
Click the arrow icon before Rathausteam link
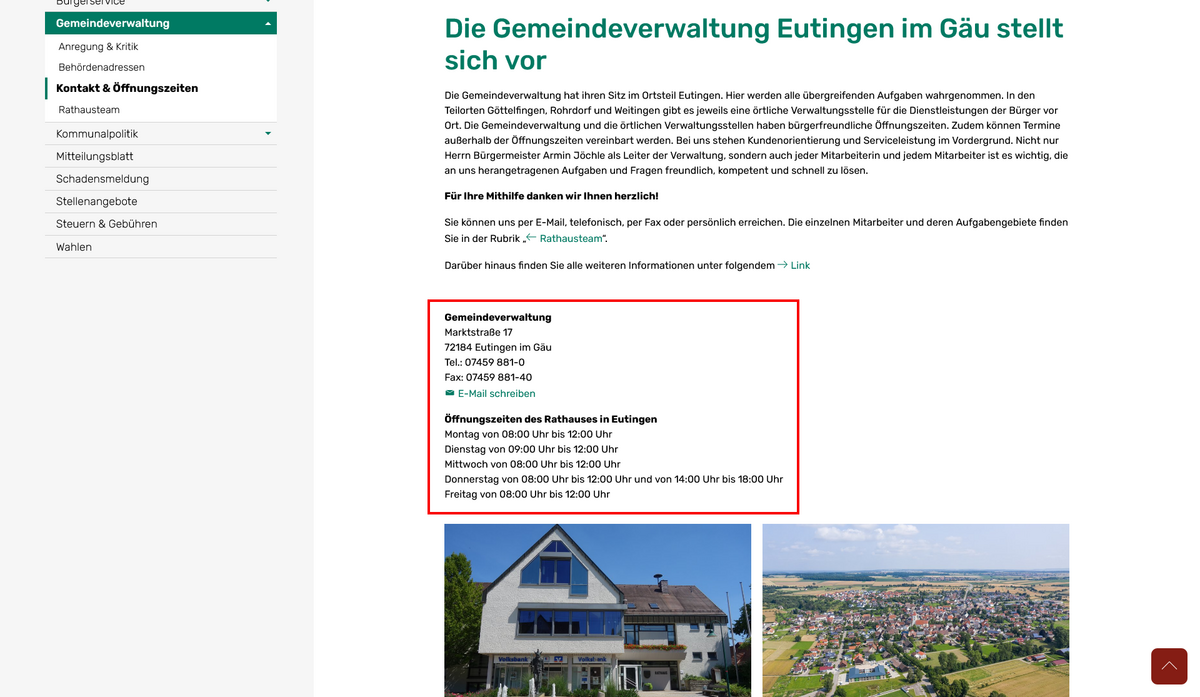pos(532,238)
